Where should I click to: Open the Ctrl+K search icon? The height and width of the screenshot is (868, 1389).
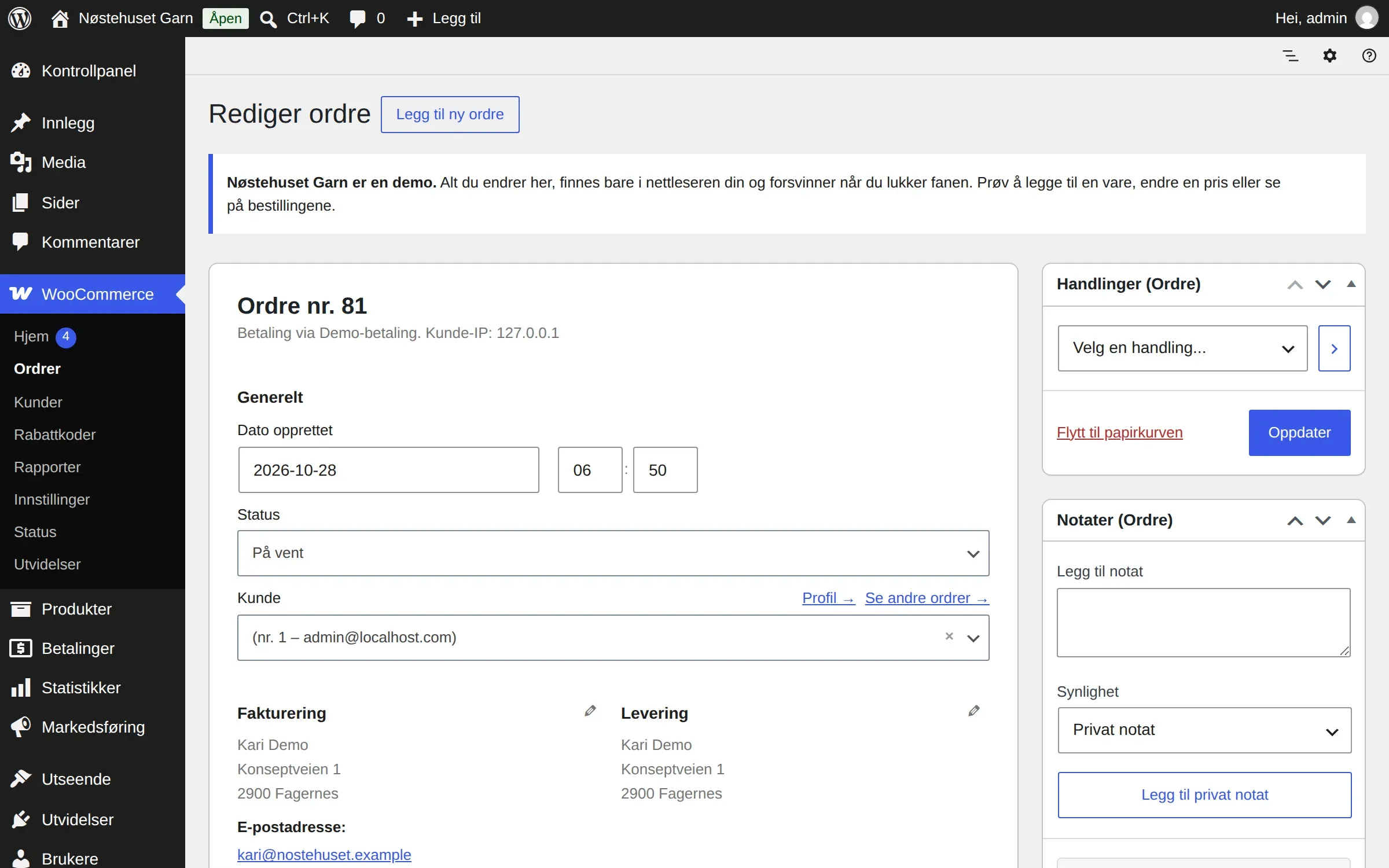[x=267, y=19]
